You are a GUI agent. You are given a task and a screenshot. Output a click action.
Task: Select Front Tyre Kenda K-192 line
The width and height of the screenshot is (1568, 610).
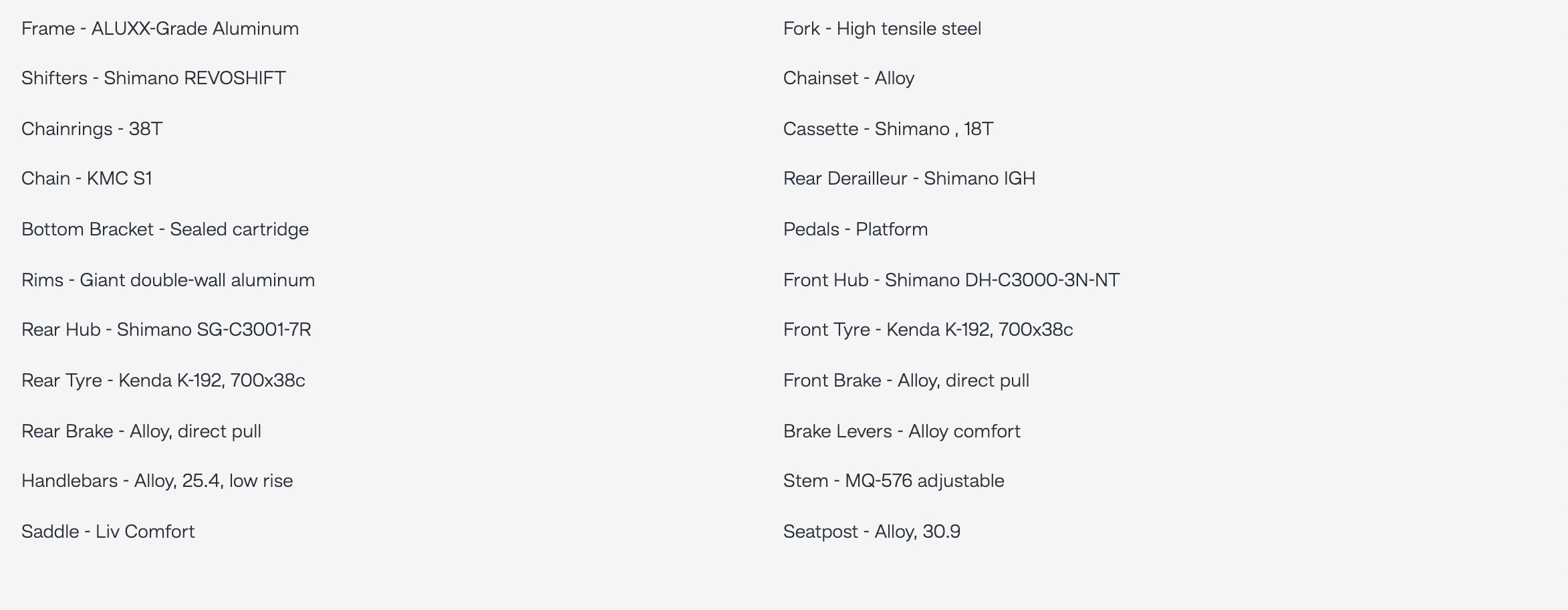(928, 330)
